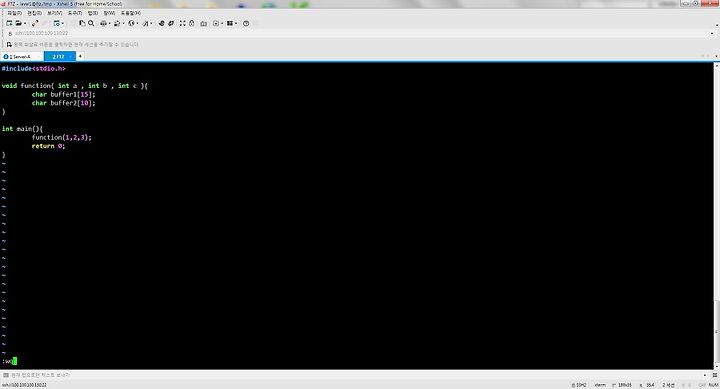
Task: Open the session Properties icon
Action: click(x=56, y=23)
